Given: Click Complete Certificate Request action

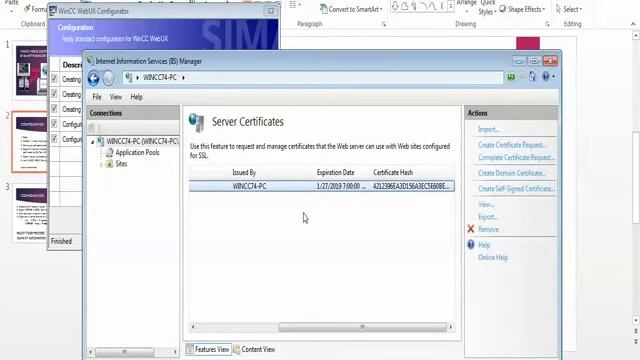Looking at the screenshot, I should tap(516, 158).
